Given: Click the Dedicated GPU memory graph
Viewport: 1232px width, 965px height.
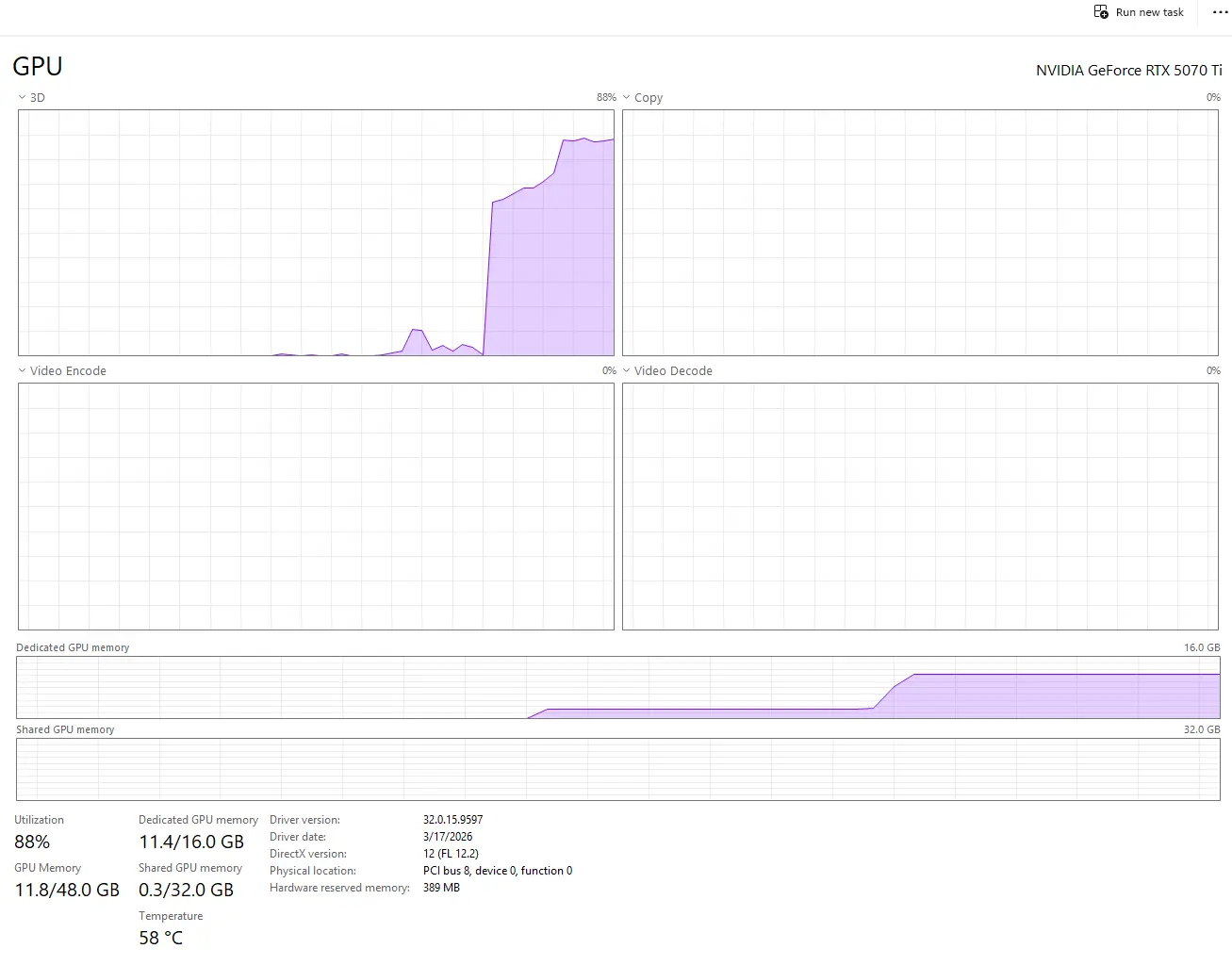Looking at the screenshot, I should pyautogui.click(x=618, y=688).
